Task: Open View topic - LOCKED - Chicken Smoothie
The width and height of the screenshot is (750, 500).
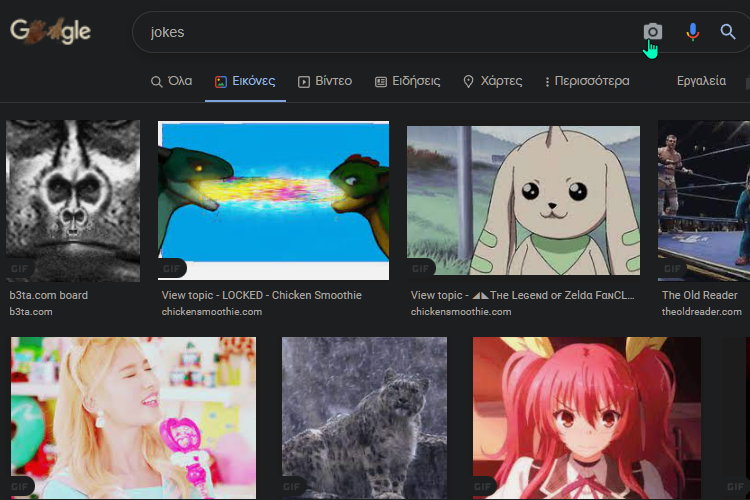Action: [x=262, y=295]
